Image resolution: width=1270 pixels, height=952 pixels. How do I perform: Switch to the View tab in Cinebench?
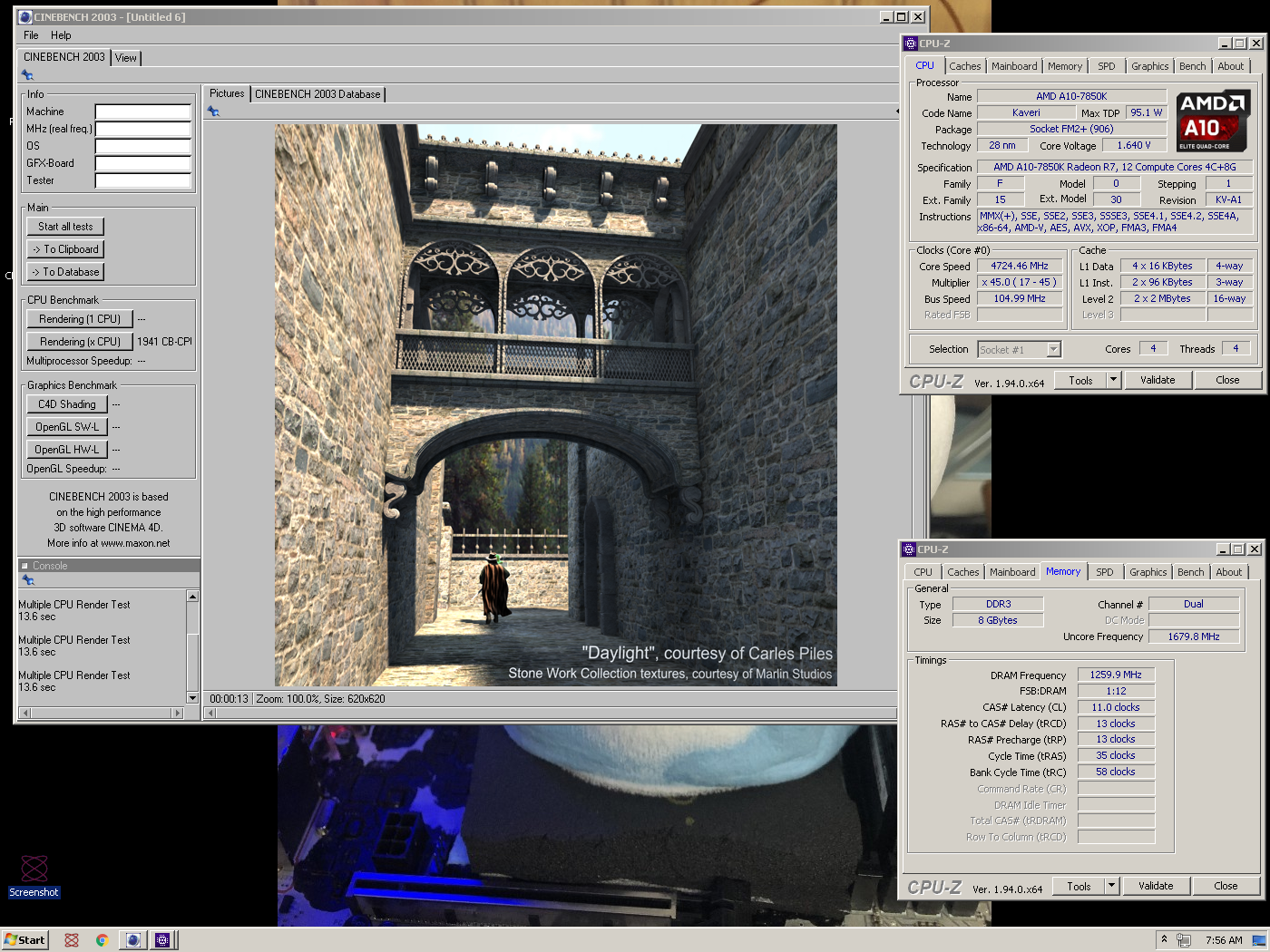[126, 58]
